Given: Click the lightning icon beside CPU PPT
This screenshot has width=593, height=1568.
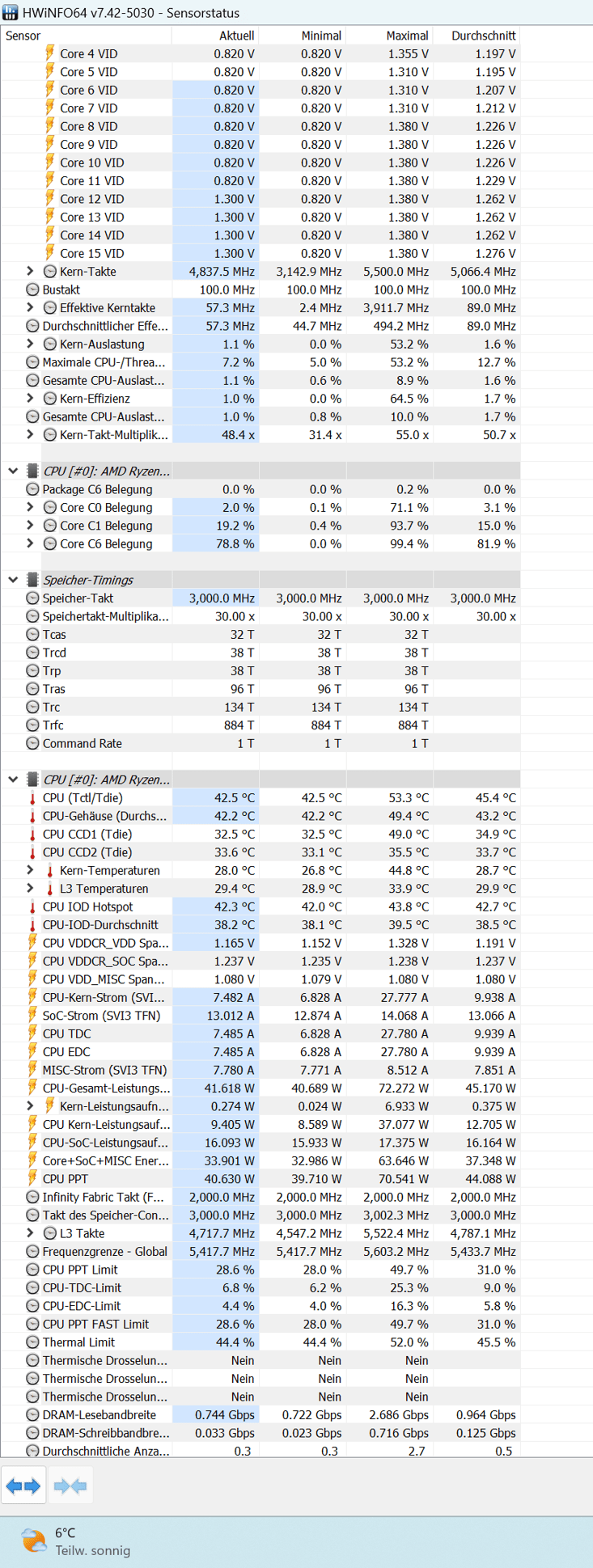Looking at the screenshot, I should pyautogui.click(x=32, y=1178).
